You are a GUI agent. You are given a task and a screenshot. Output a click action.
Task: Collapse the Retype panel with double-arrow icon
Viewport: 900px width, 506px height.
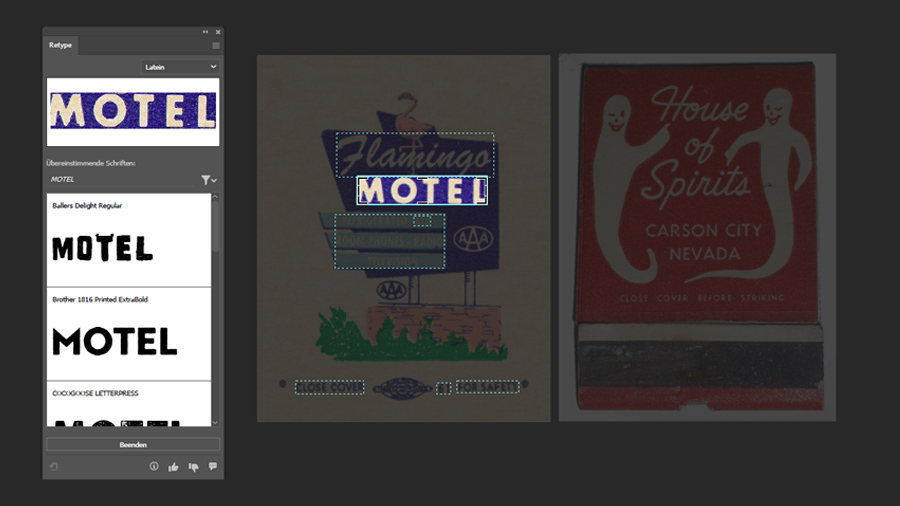click(x=205, y=32)
